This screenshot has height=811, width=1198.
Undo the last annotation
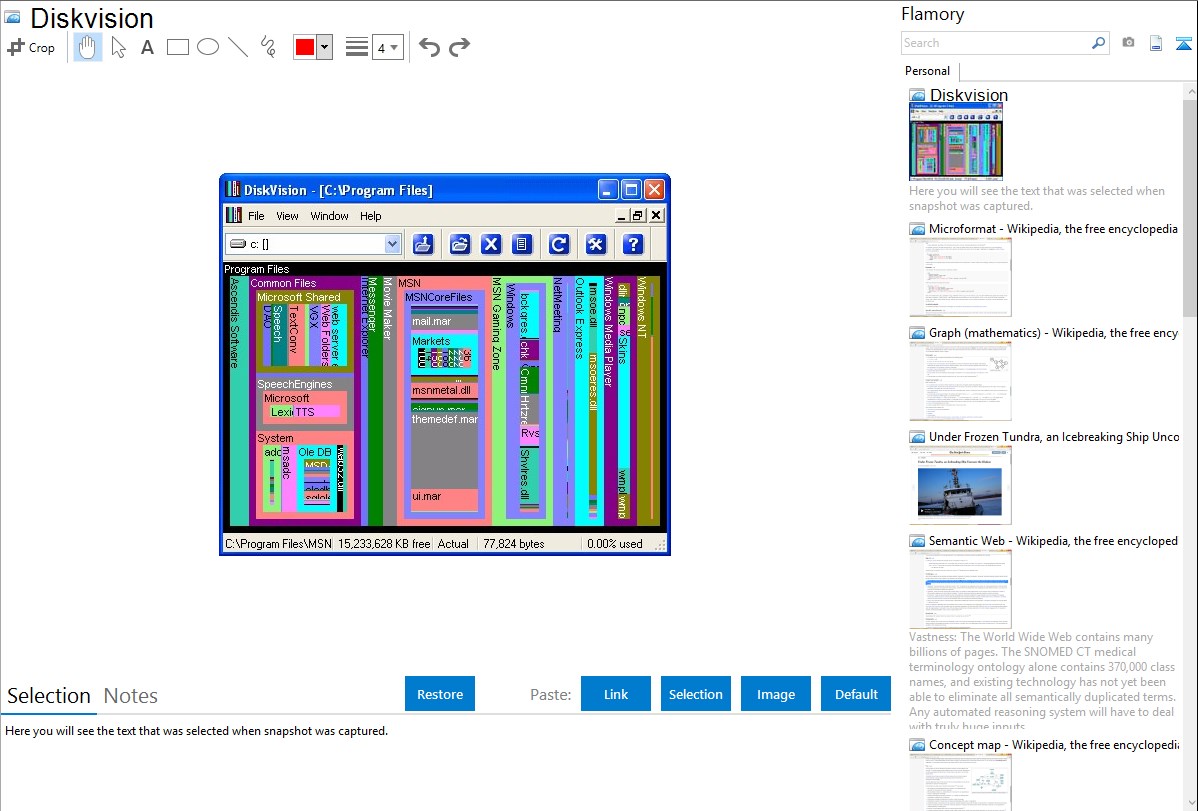[429, 47]
